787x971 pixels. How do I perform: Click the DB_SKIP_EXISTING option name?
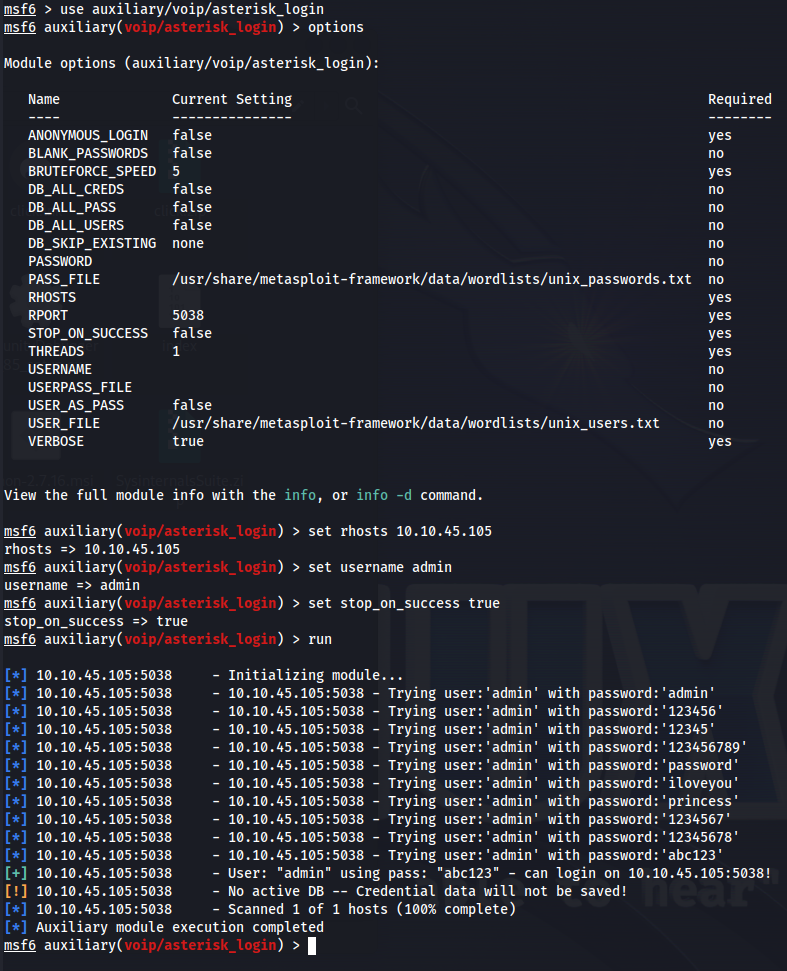92,243
